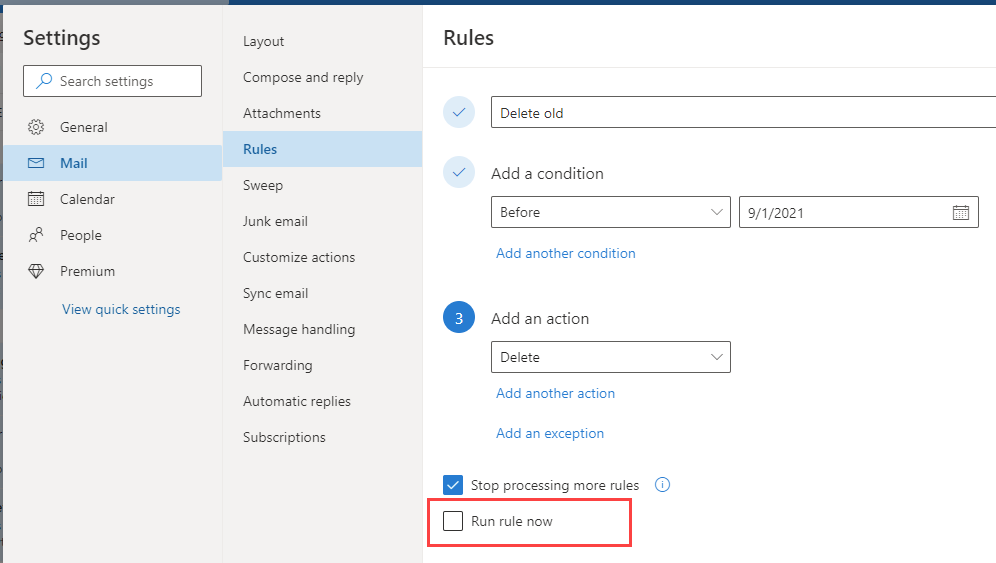The height and width of the screenshot is (563, 996).
Task: Click the step 3 circle for Add an action
Action: (x=459, y=317)
